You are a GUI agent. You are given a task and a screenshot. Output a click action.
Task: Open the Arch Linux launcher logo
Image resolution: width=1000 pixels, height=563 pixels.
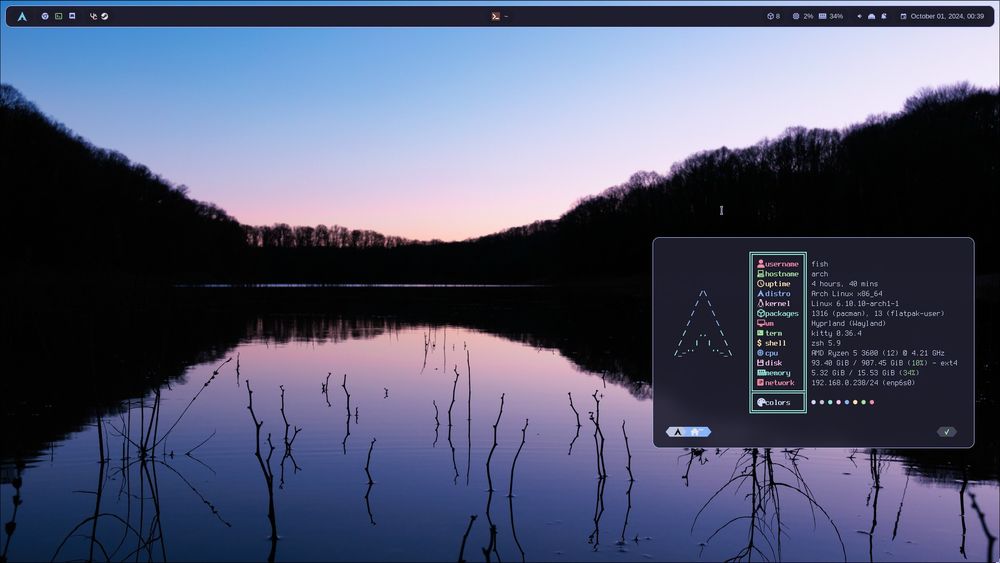(22, 17)
